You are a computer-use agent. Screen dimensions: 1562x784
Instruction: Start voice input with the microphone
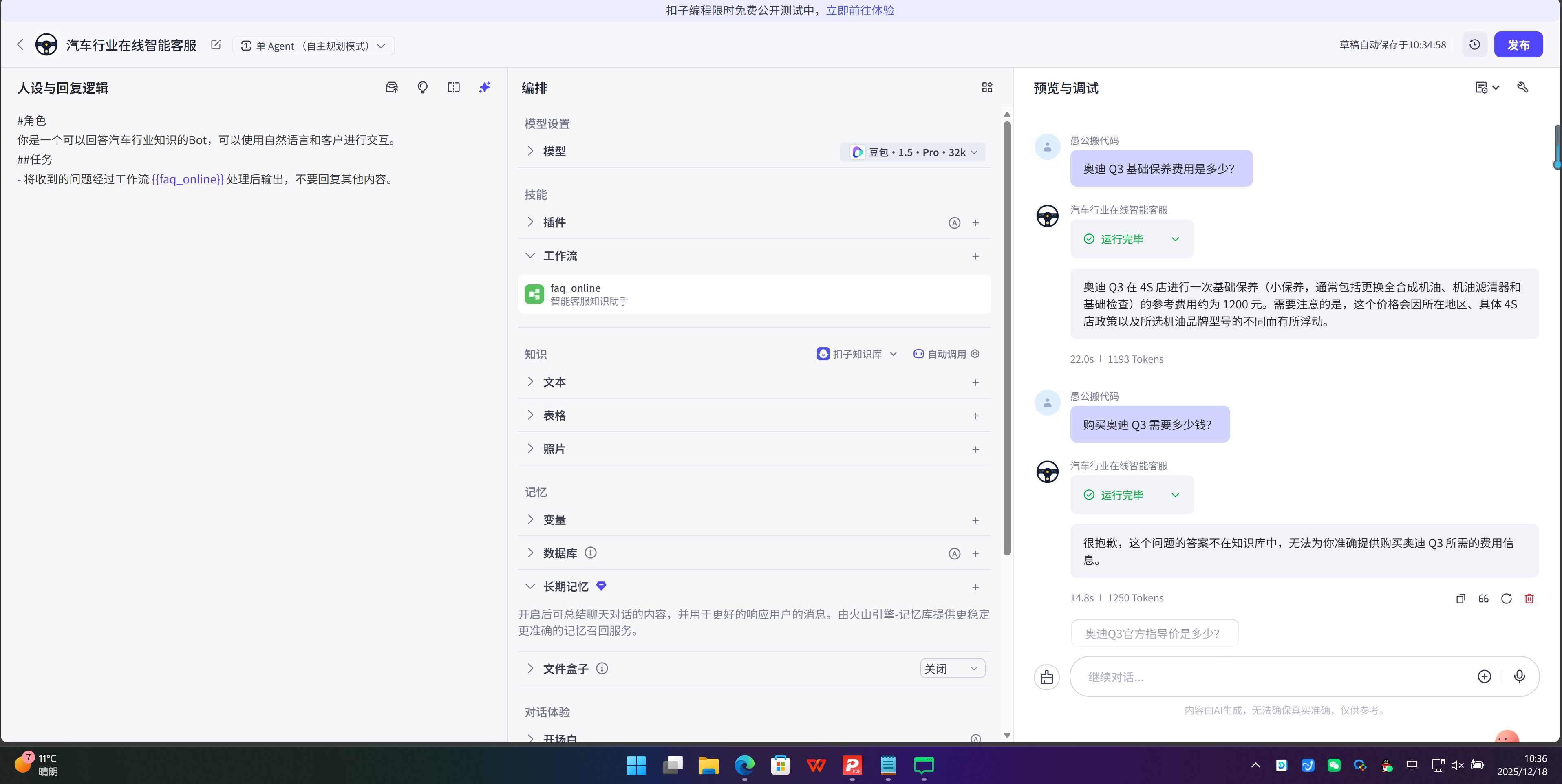(1519, 676)
